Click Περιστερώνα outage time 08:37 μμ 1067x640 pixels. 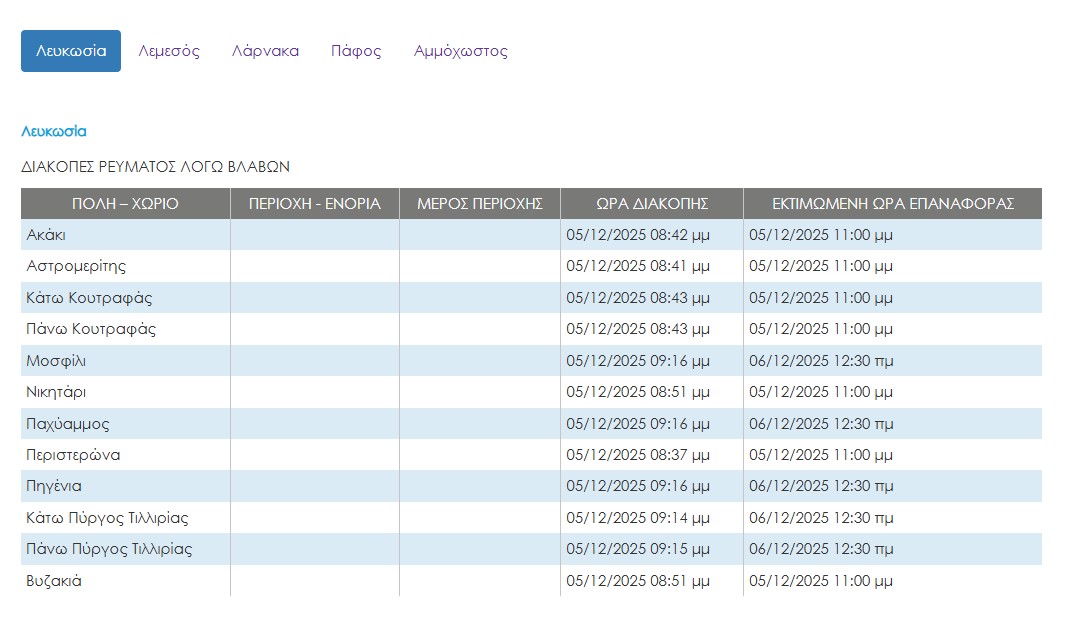tap(638, 455)
